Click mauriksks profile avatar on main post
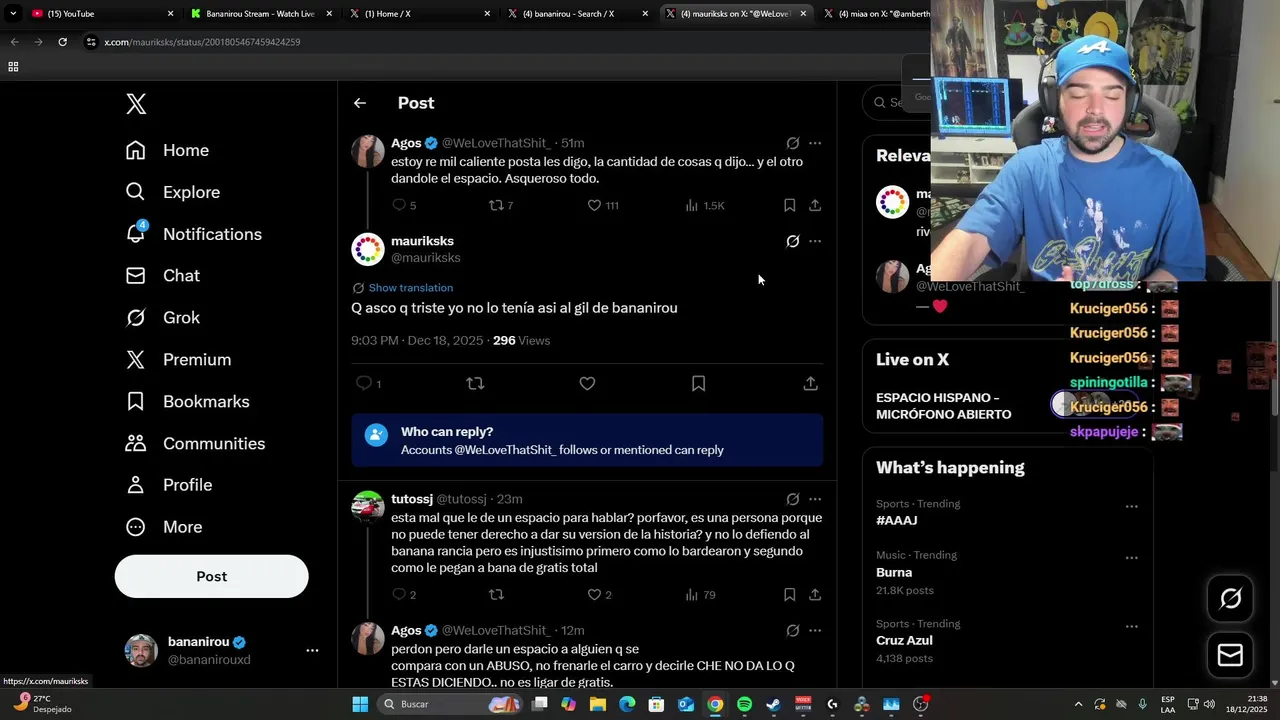Screen dimensions: 1280x720 (368, 249)
